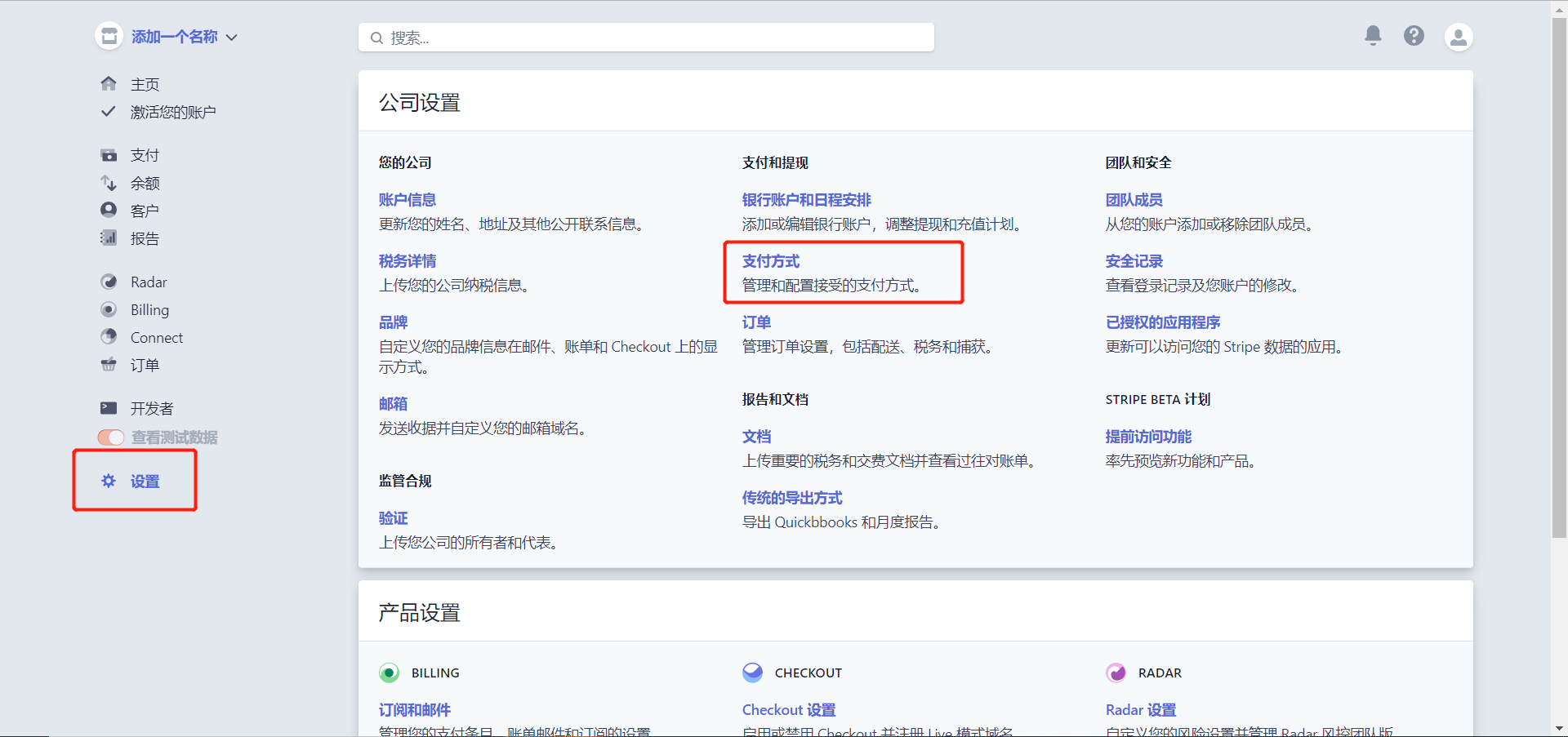Click the balance arrows icon beside 余额
This screenshot has width=1568, height=737.
pyautogui.click(x=109, y=183)
